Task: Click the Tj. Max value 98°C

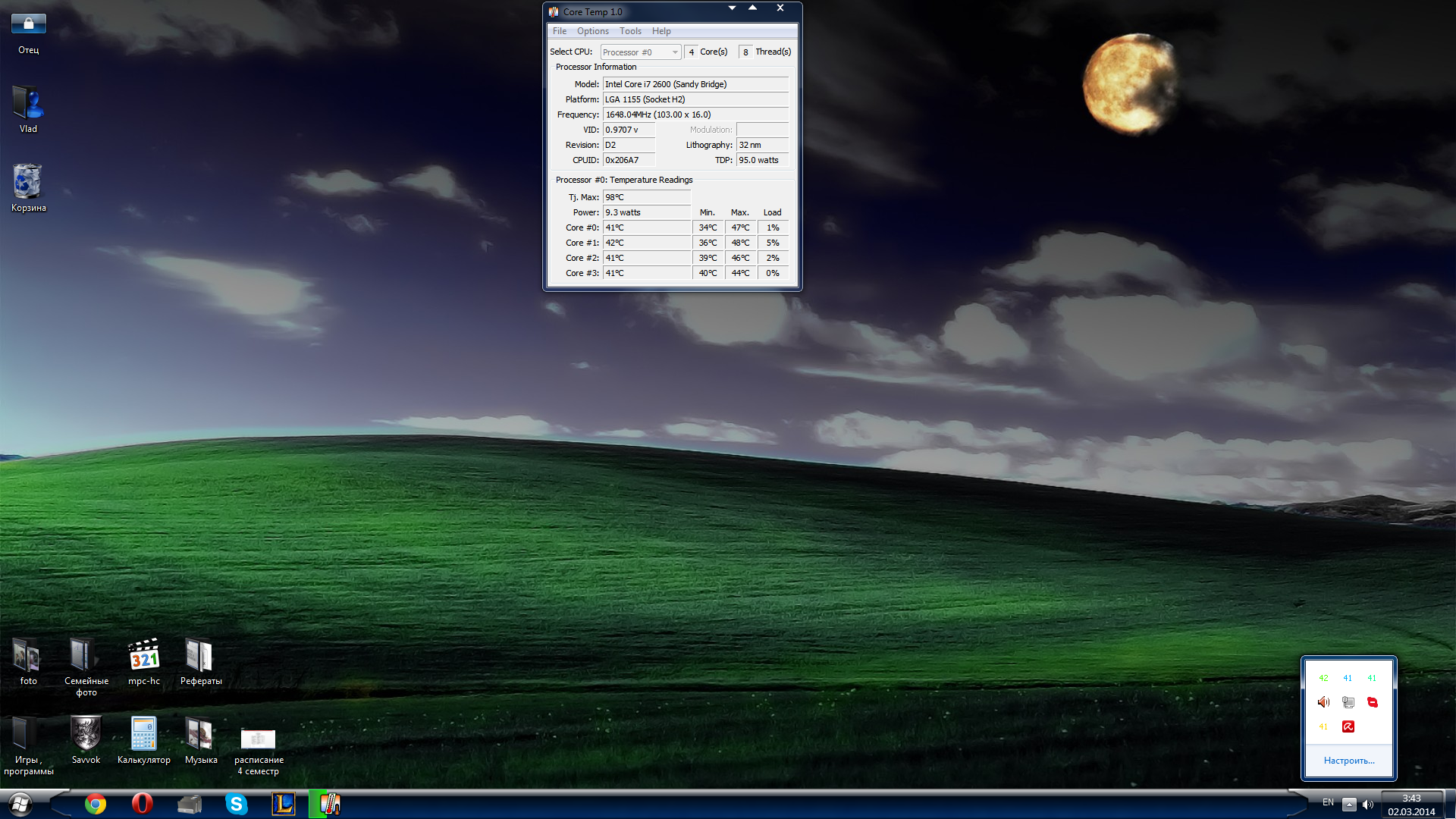Action: click(647, 197)
